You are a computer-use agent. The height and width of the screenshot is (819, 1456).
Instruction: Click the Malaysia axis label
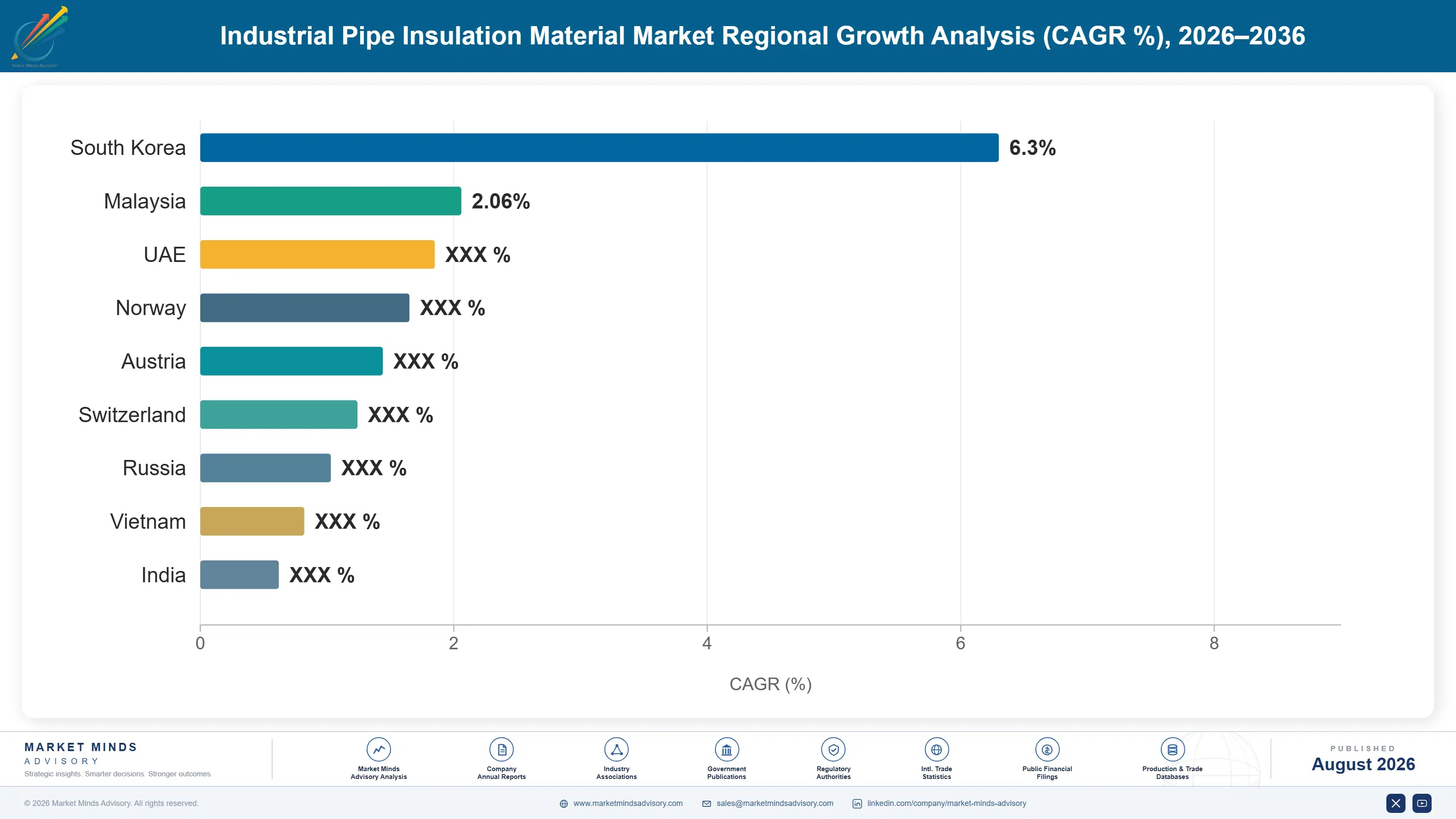coord(145,201)
